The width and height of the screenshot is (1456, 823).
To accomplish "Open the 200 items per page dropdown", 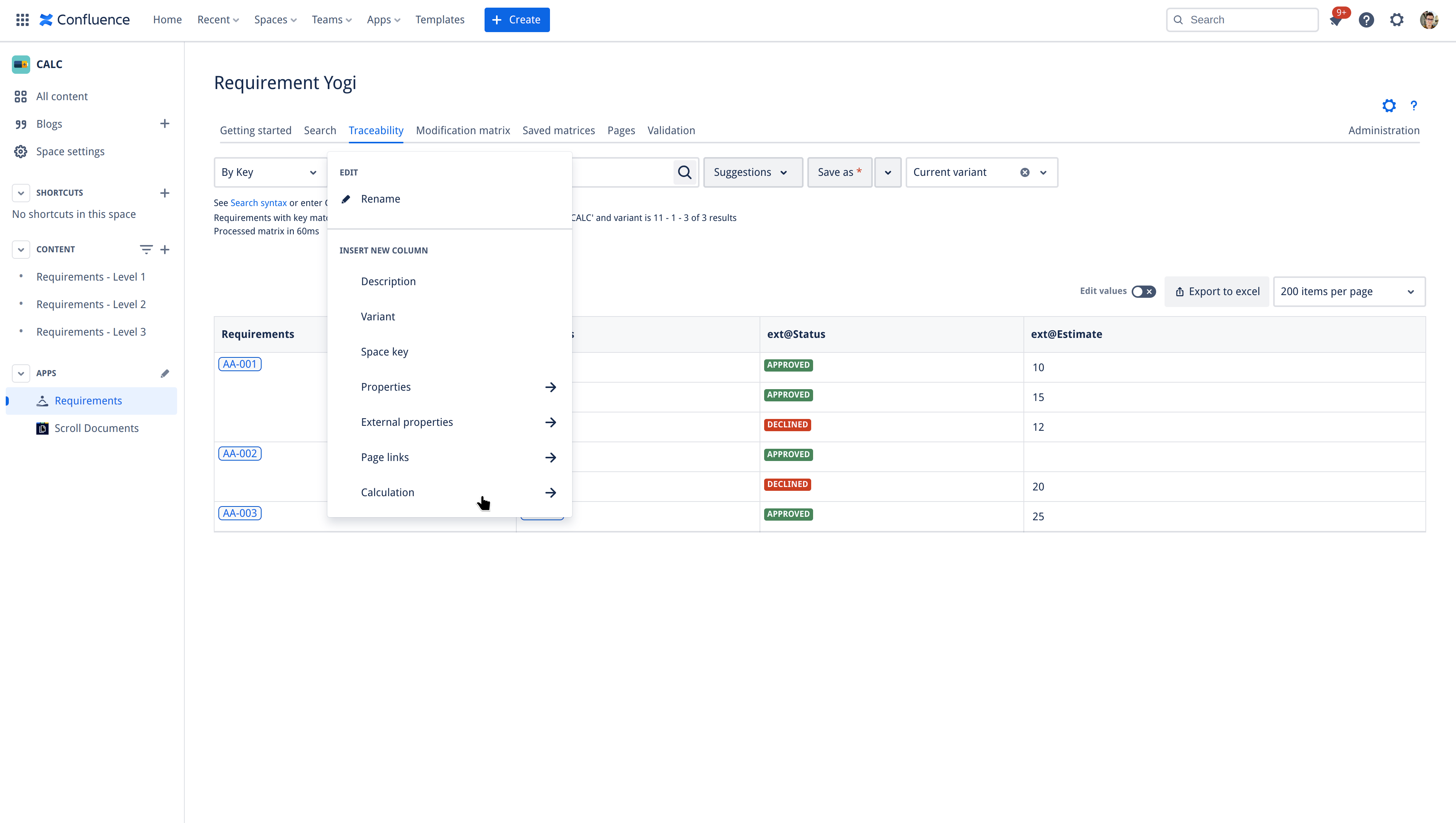I will (x=1348, y=292).
